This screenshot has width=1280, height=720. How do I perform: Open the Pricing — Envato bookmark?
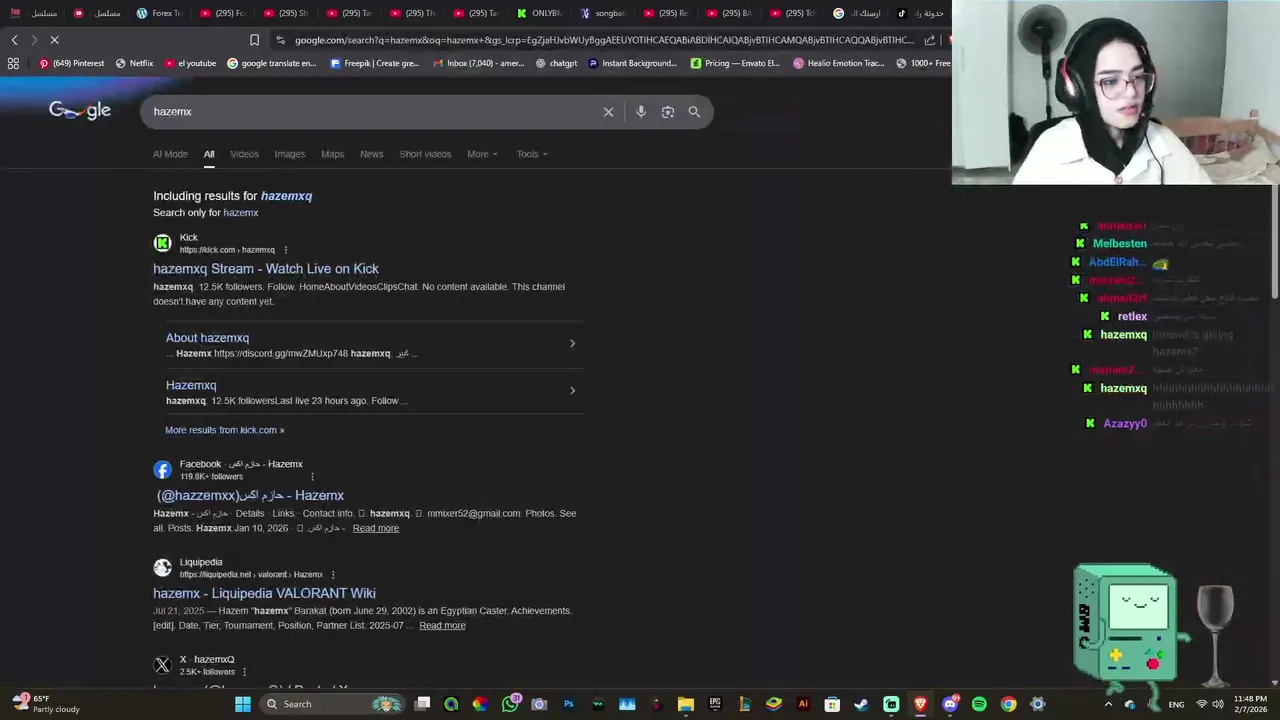tap(735, 63)
